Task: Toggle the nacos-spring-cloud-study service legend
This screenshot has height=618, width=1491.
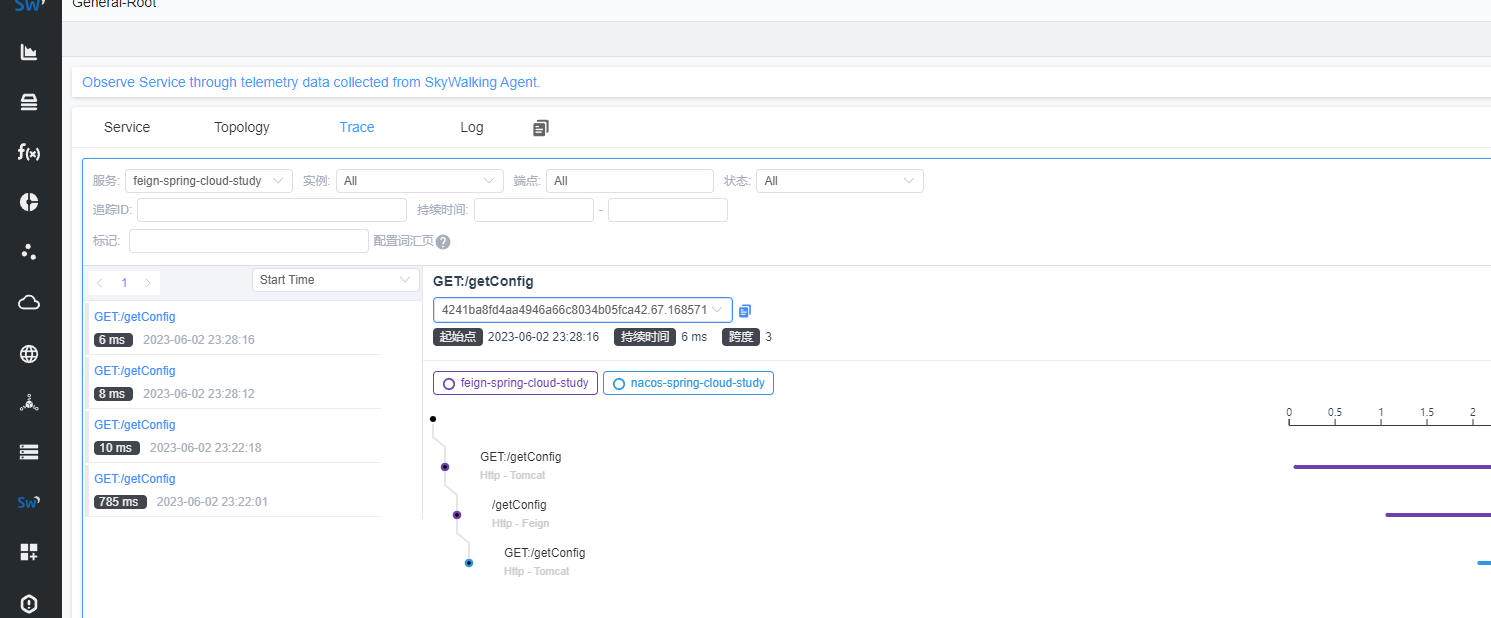Action: pyautogui.click(x=688, y=383)
